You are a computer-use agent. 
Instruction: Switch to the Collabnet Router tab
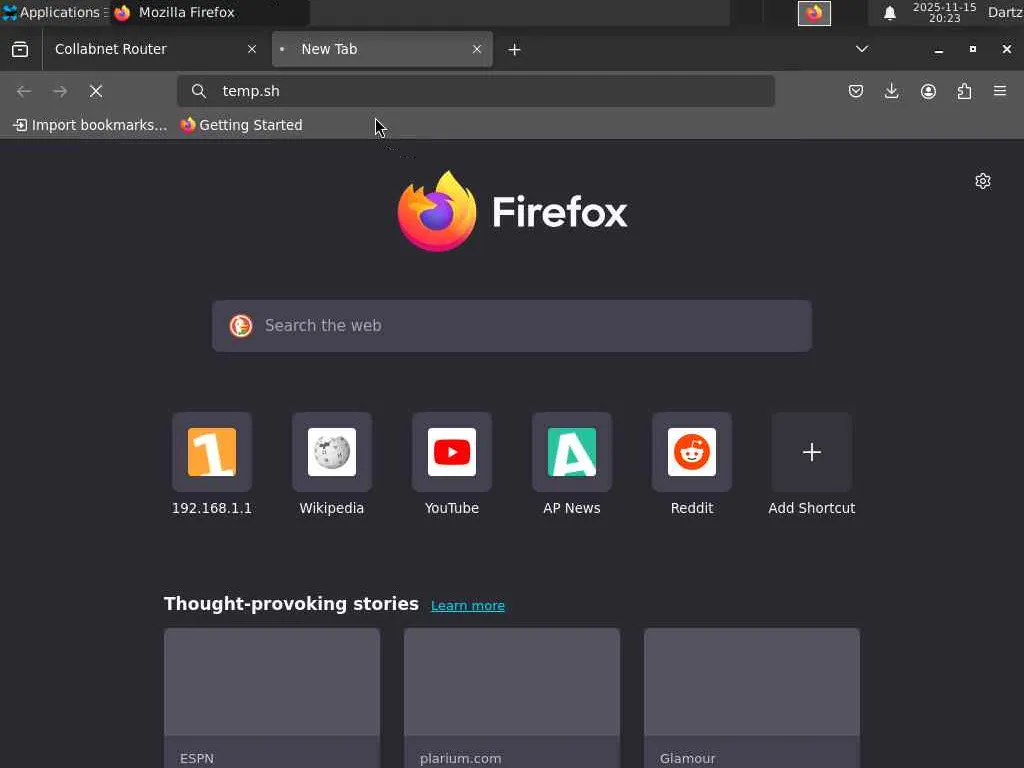tap(154, 49)
